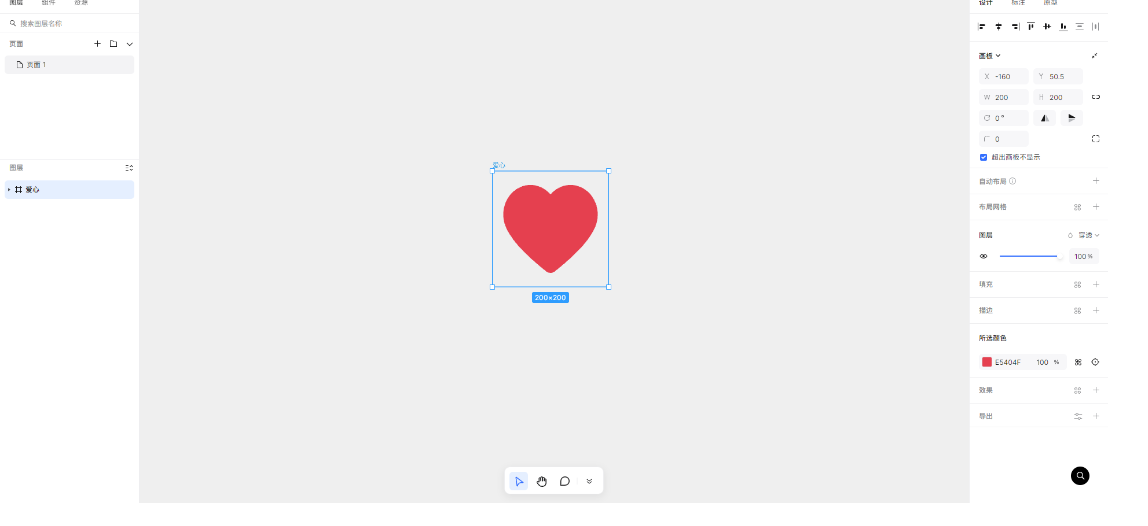Select the move/pointer tool in bottom toolbar
The height and width of the screenshot is (526, 1148).
518,481
